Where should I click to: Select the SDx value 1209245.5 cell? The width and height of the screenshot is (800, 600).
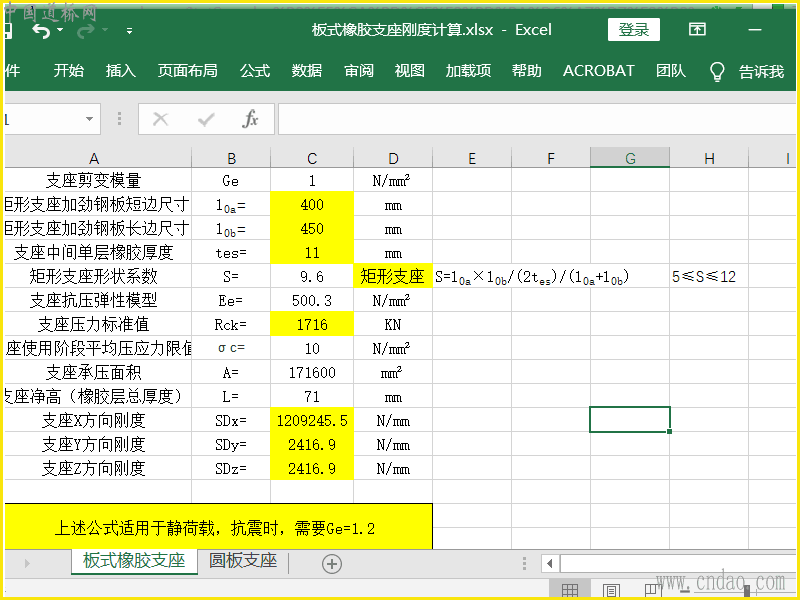[x=312, y=420]
